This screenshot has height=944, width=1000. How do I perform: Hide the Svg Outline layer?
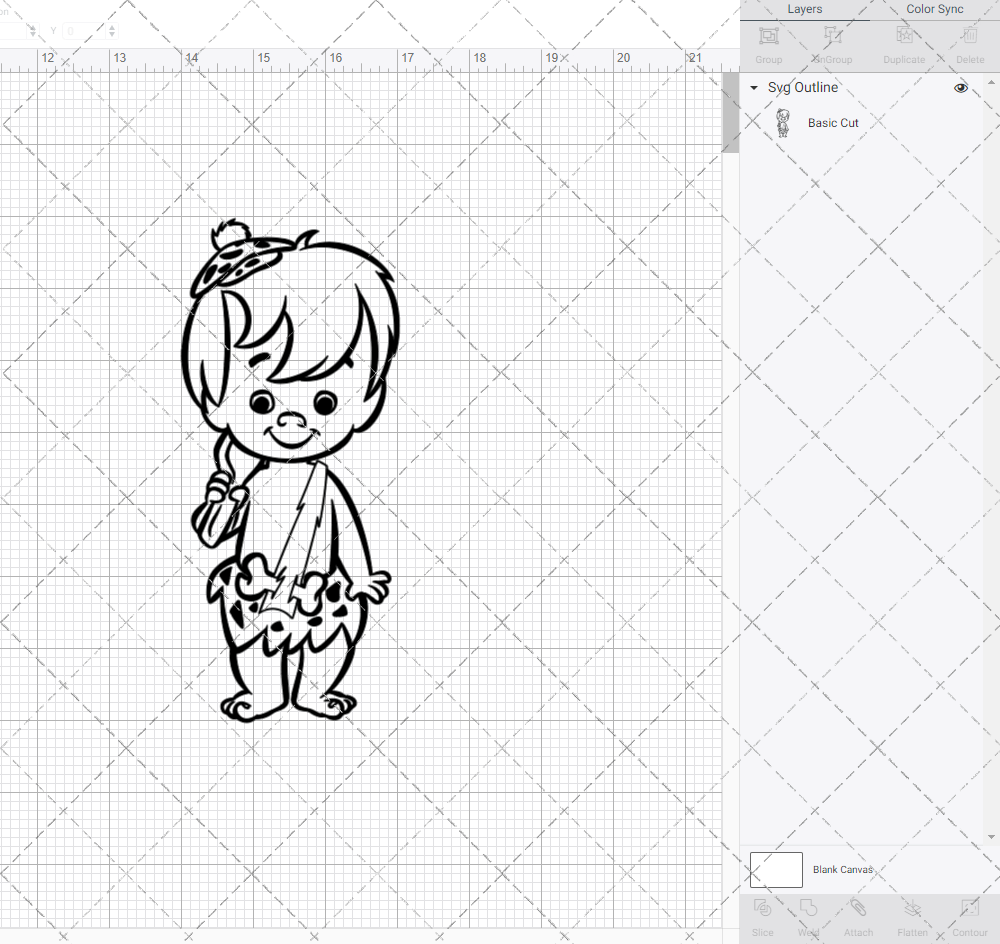pyautogui.click(x=960, y=88)
